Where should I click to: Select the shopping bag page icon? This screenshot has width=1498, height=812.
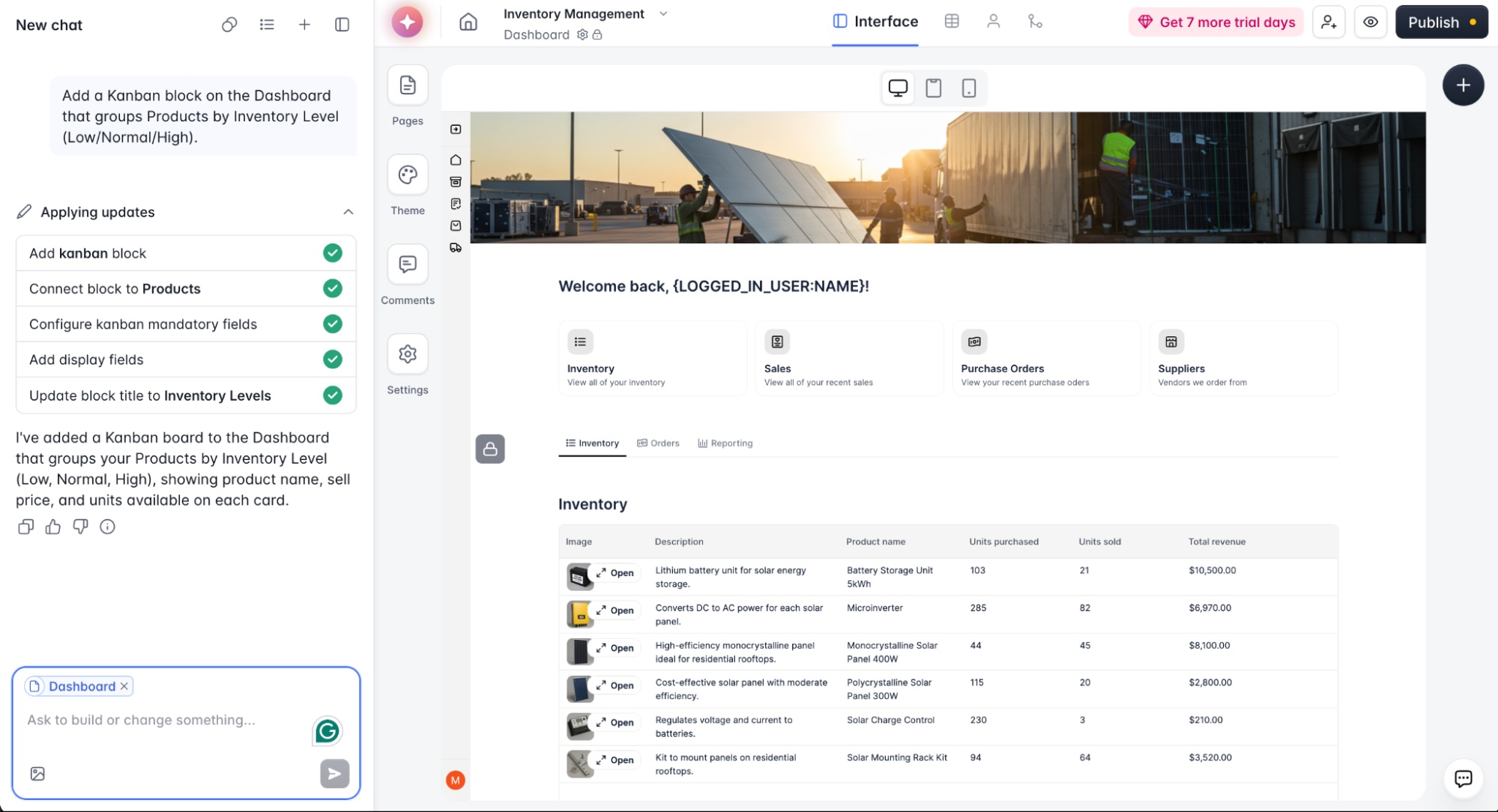[x=456, y=225]
